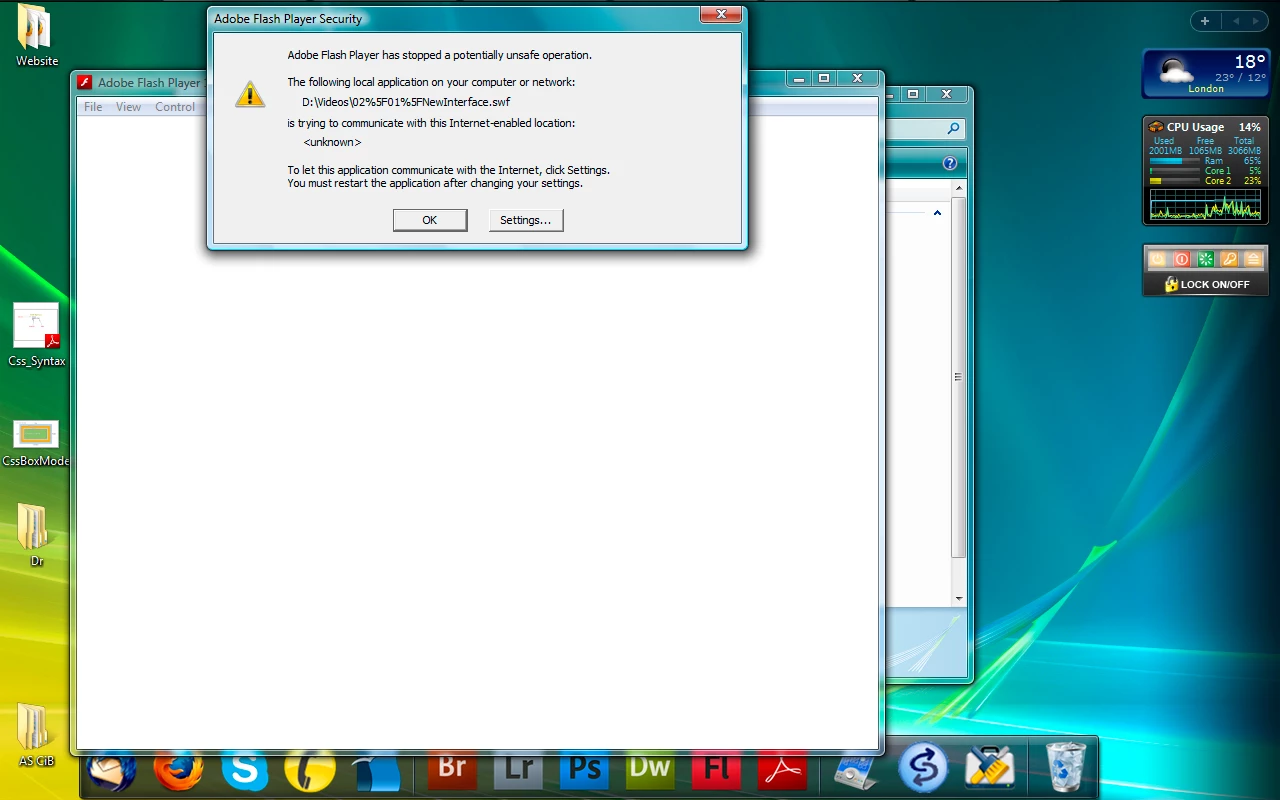Open the Dr folder on the desktop
1280x800 pixels.
click(x=35, y=535)
